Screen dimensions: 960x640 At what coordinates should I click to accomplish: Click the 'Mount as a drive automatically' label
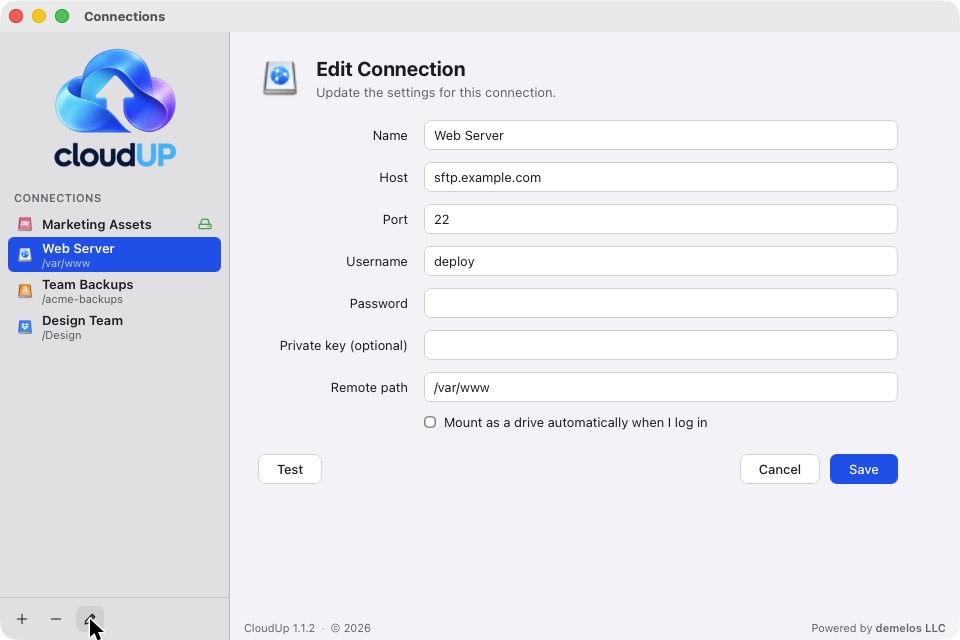576,423
